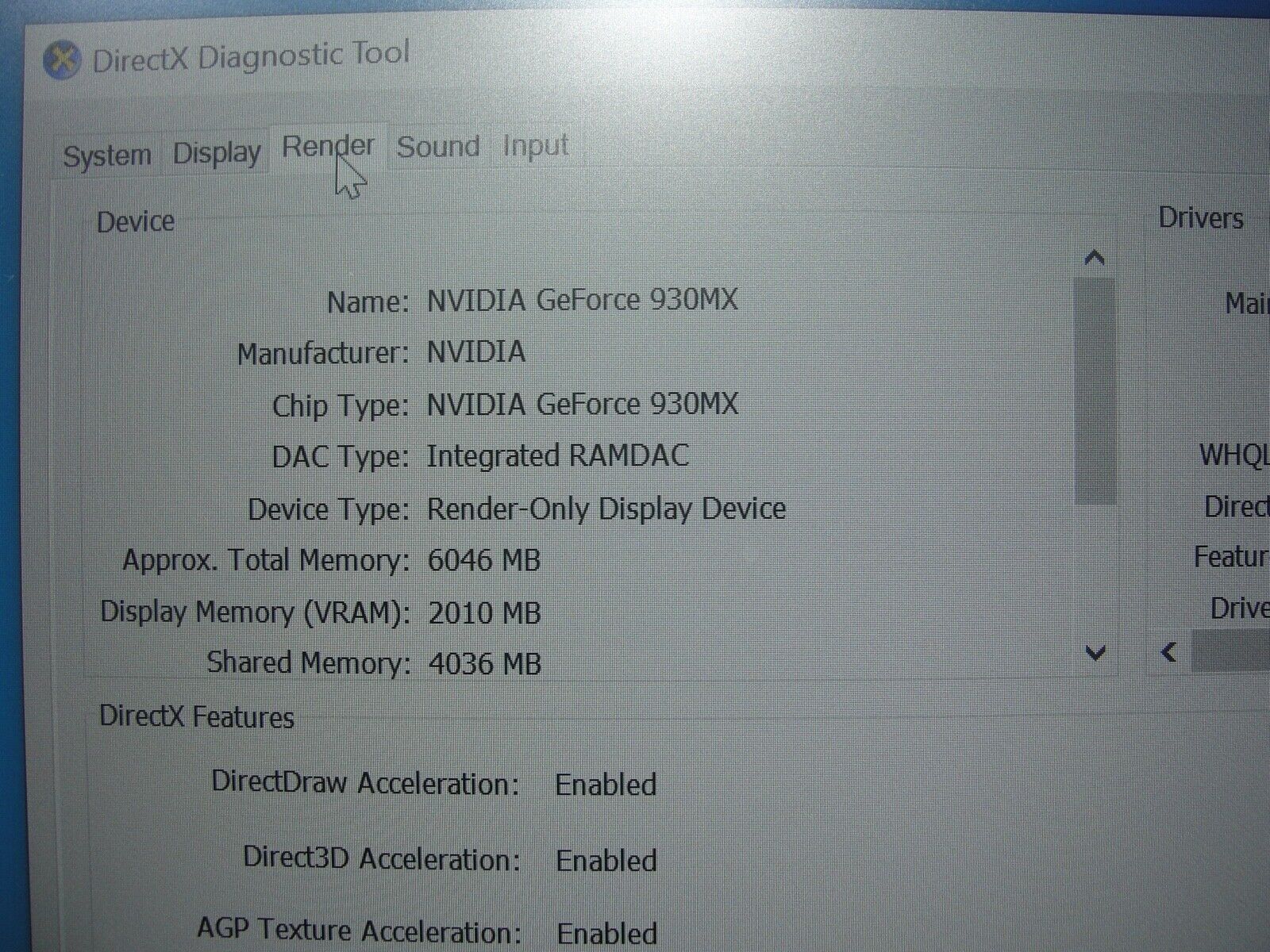Screen dimensions: 1270x952
Task: Click the Drivers group label
Action: (1201, 217)
